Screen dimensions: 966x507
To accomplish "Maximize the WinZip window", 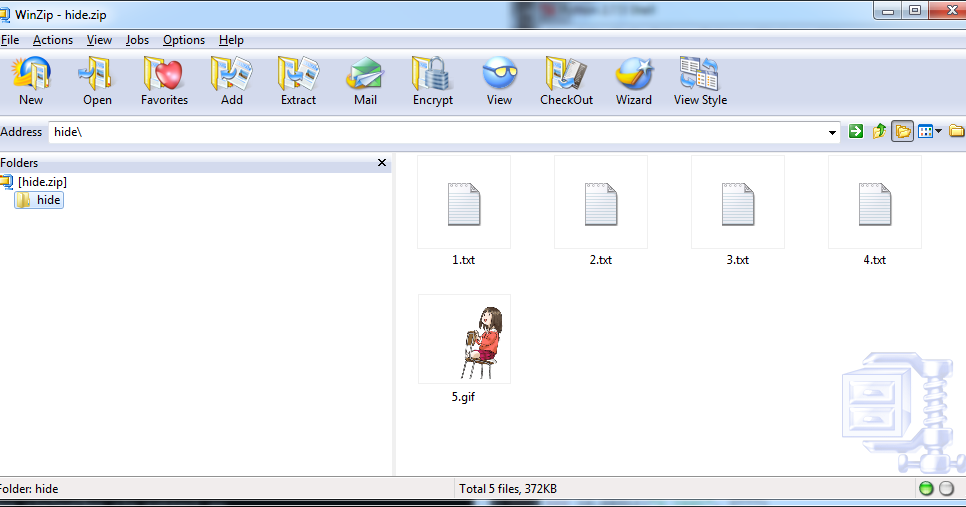I will (915, 10).
